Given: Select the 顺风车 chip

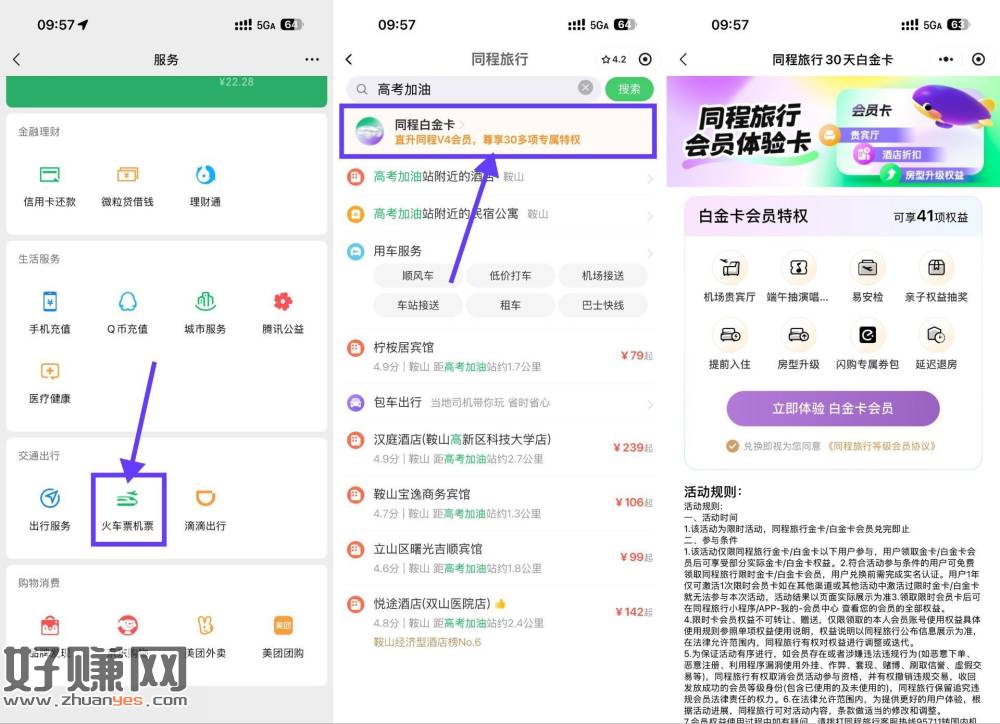Looking at the screenshot, I should click(418, 276).
